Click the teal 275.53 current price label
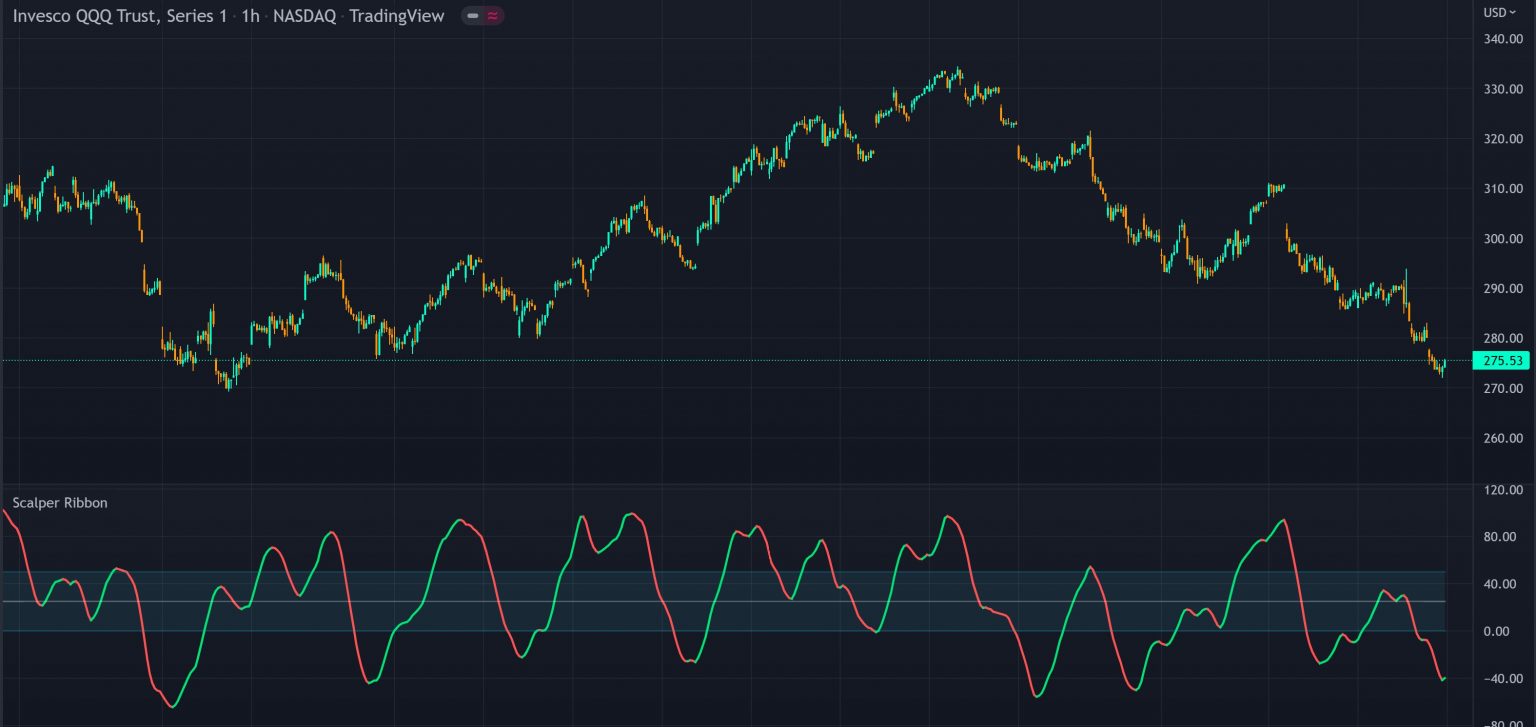1536x727 pixels. [x=1504, y=361]
